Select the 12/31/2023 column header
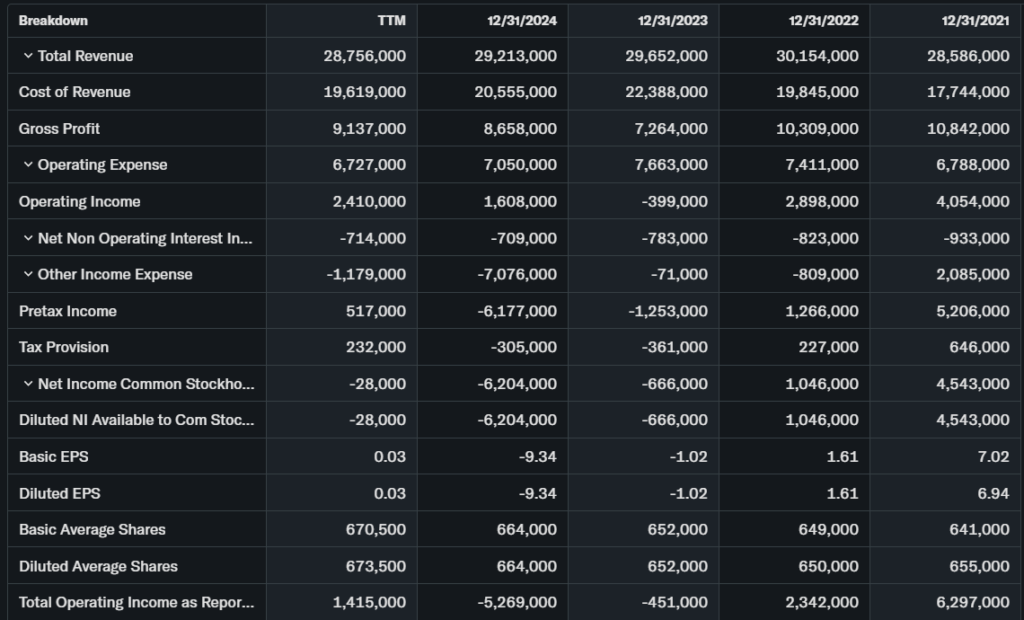The height and width of the screenshot is (620, 1024). (674, 20)
